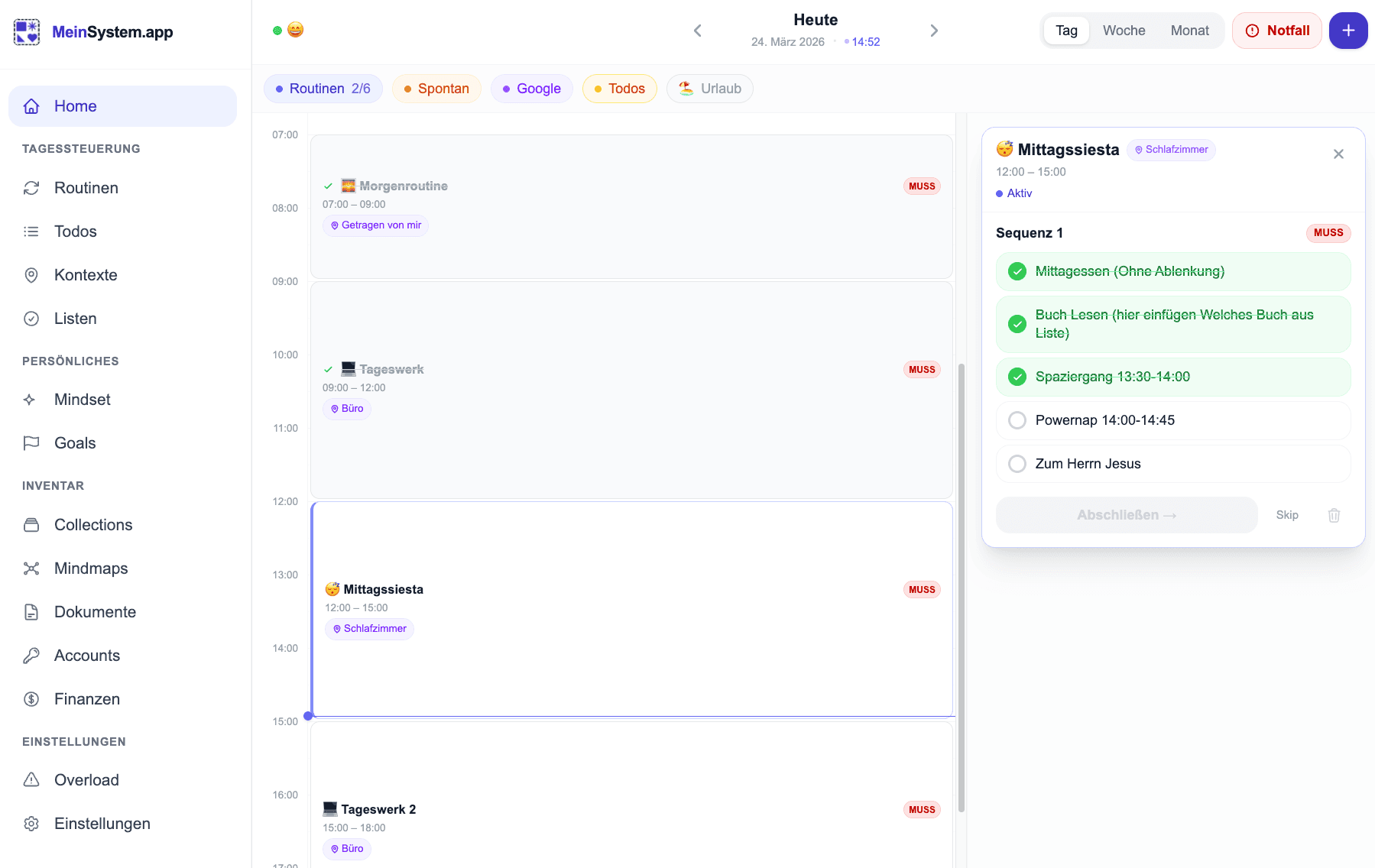Click the yellow dot on the Todos chip
This screenshot has height=868, width=1375.
coord(598,89)
